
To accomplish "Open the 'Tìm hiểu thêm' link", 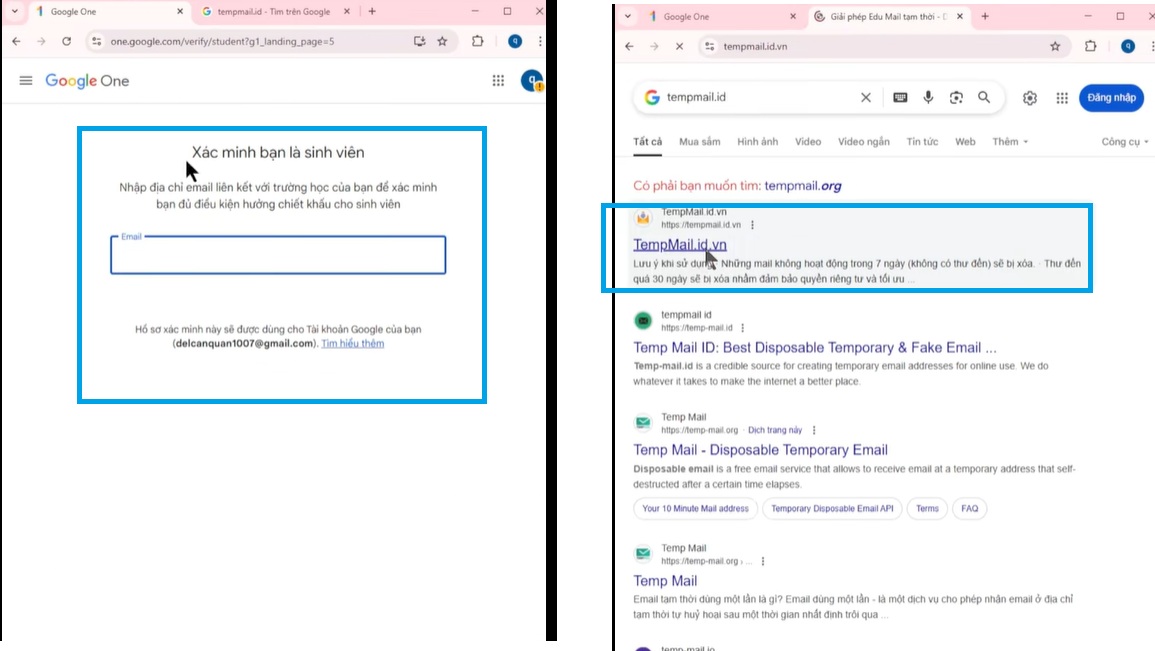I will [352, 343].
